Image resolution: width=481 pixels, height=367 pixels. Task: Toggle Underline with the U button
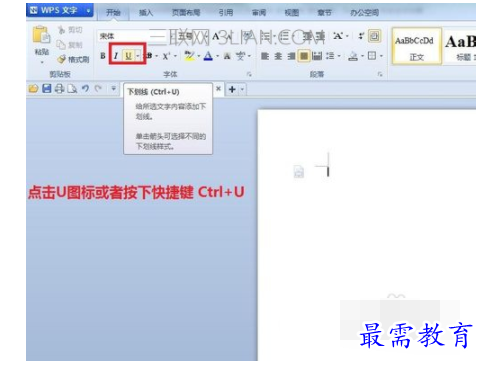click(128, 56)
